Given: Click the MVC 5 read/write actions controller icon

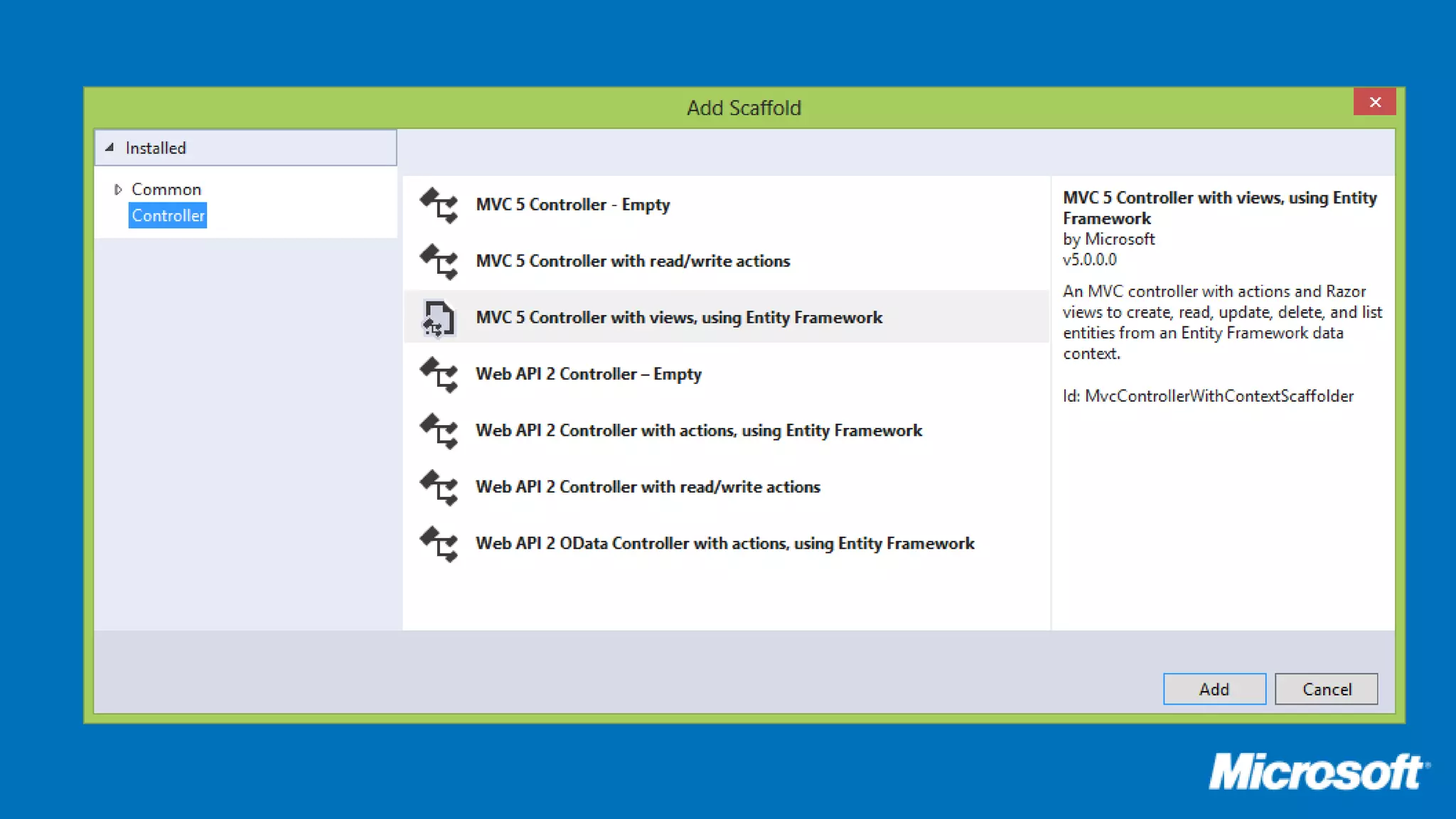Looking at the screenshot, I should point(439,262).
